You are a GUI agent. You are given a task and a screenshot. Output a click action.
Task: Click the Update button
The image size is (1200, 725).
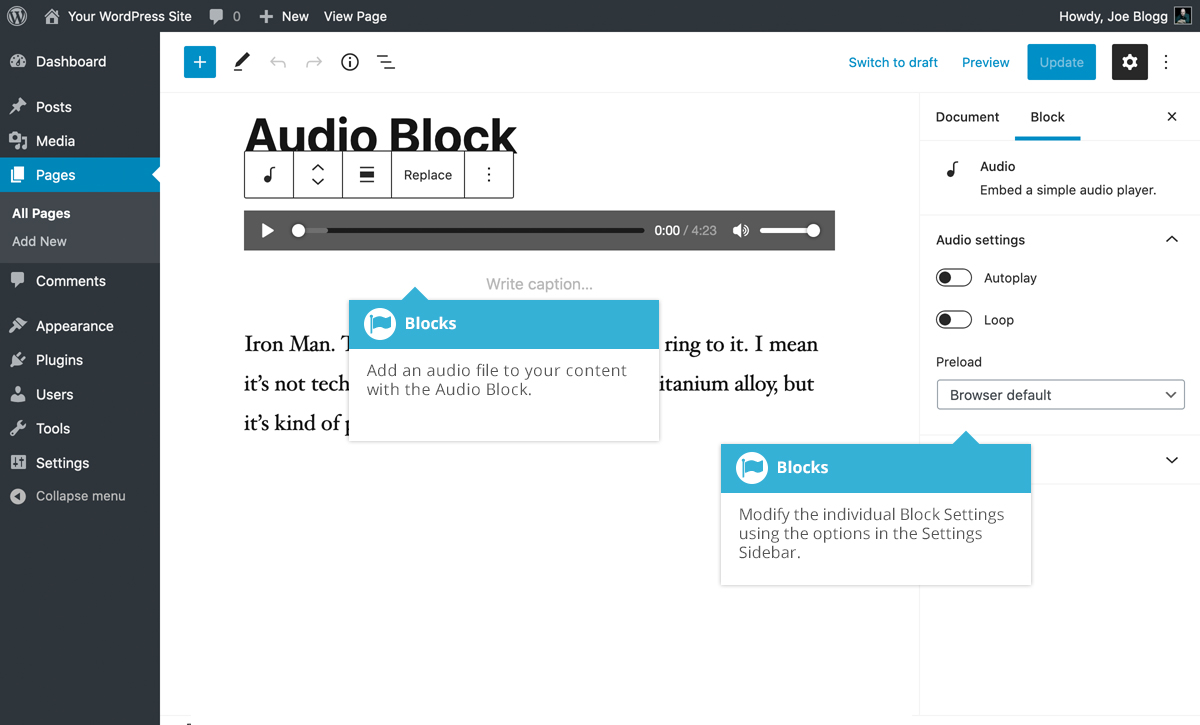click(x=1061, y=61)
